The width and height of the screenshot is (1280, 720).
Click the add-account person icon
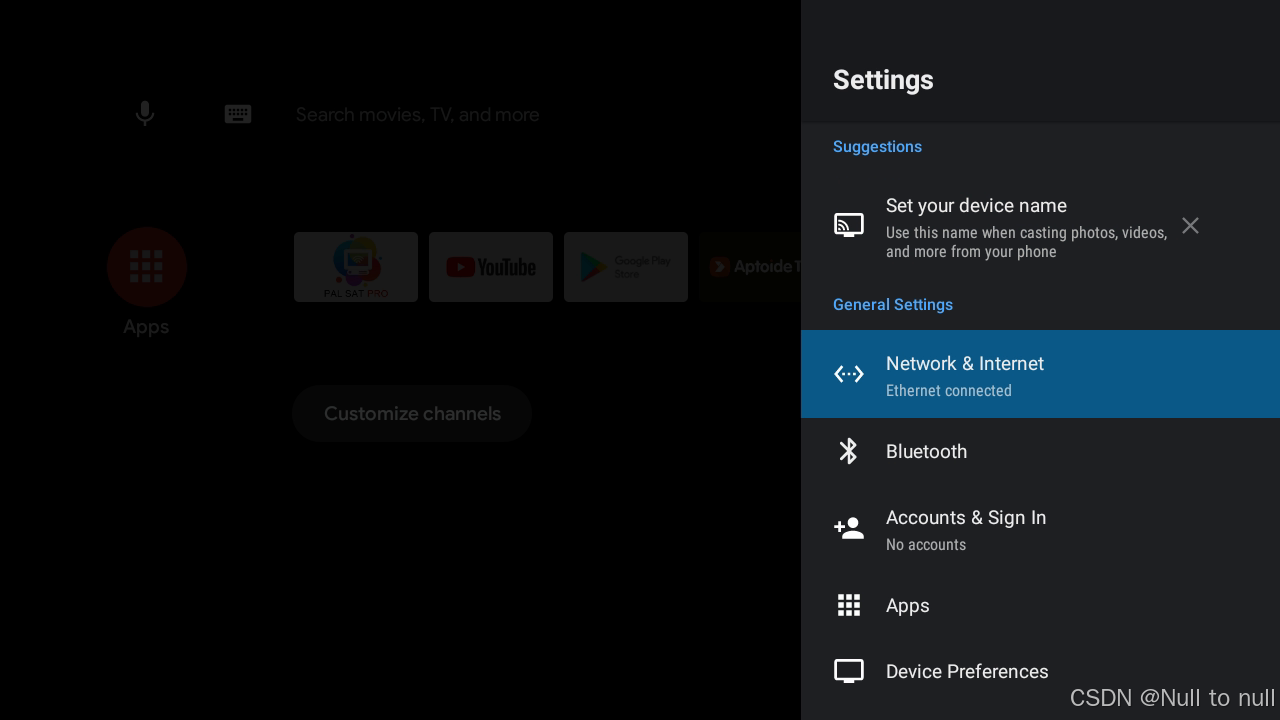point(849,528)
